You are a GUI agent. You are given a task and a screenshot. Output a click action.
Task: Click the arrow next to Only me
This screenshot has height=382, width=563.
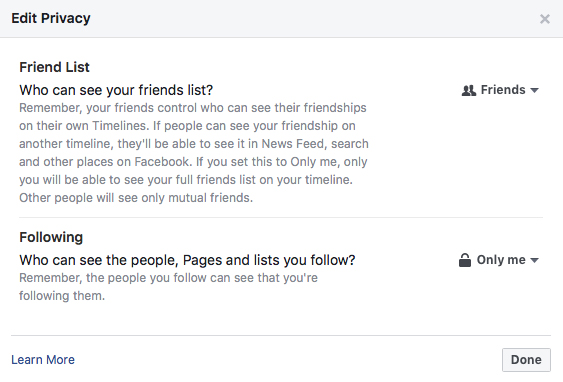pos(534,261)
